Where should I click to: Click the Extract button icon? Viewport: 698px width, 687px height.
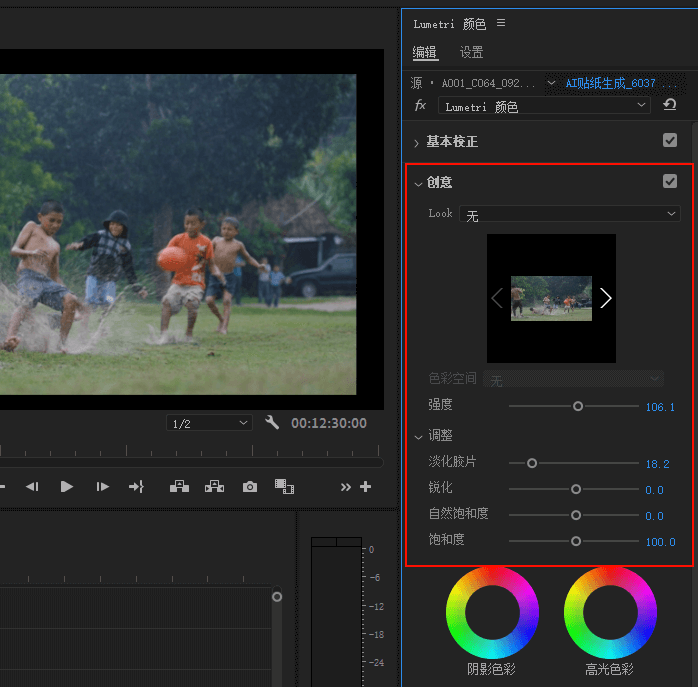214,487
